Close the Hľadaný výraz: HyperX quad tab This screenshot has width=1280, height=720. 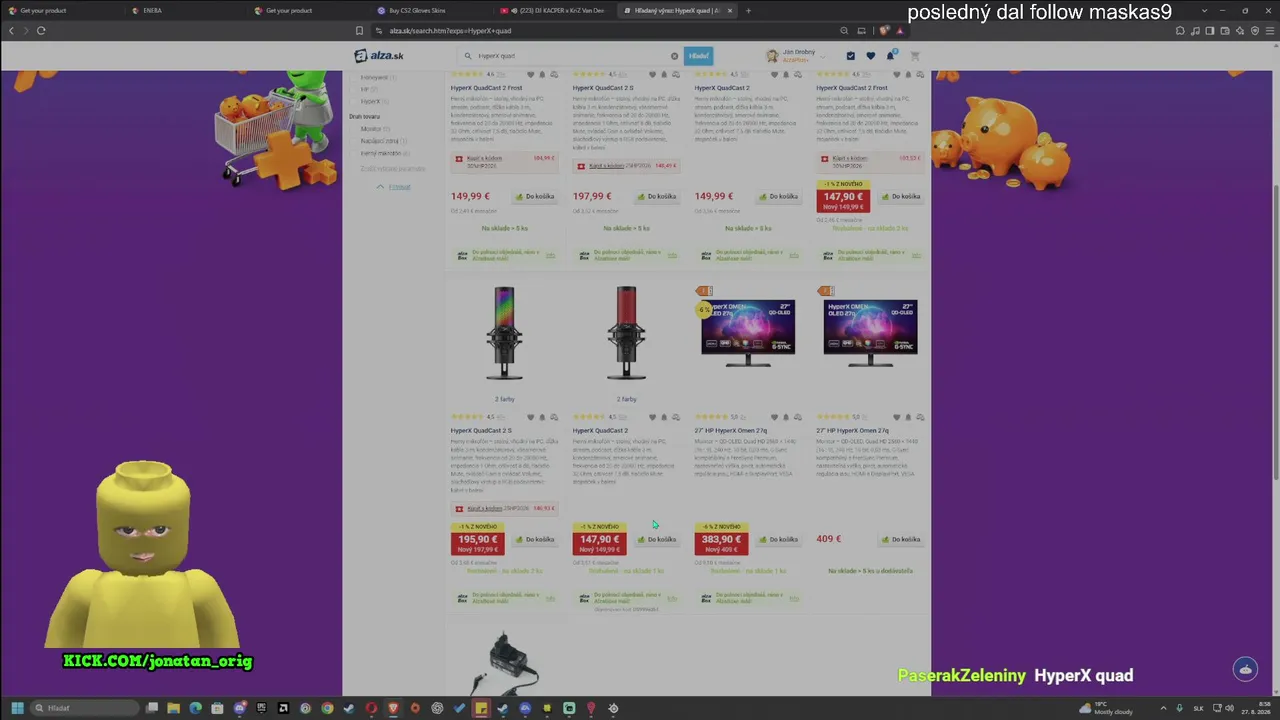730,11
